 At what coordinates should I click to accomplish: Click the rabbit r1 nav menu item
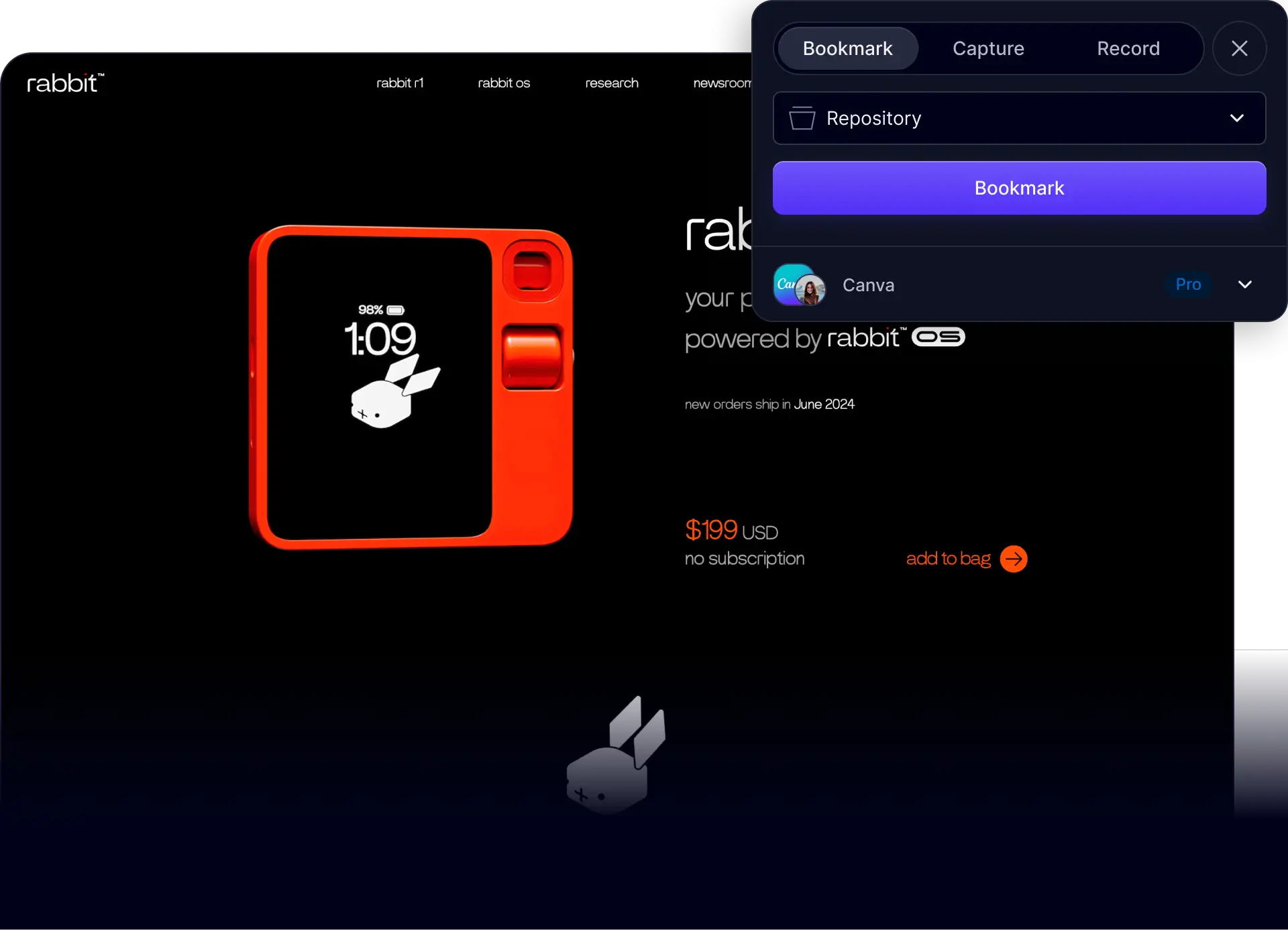tap(399, 82)
